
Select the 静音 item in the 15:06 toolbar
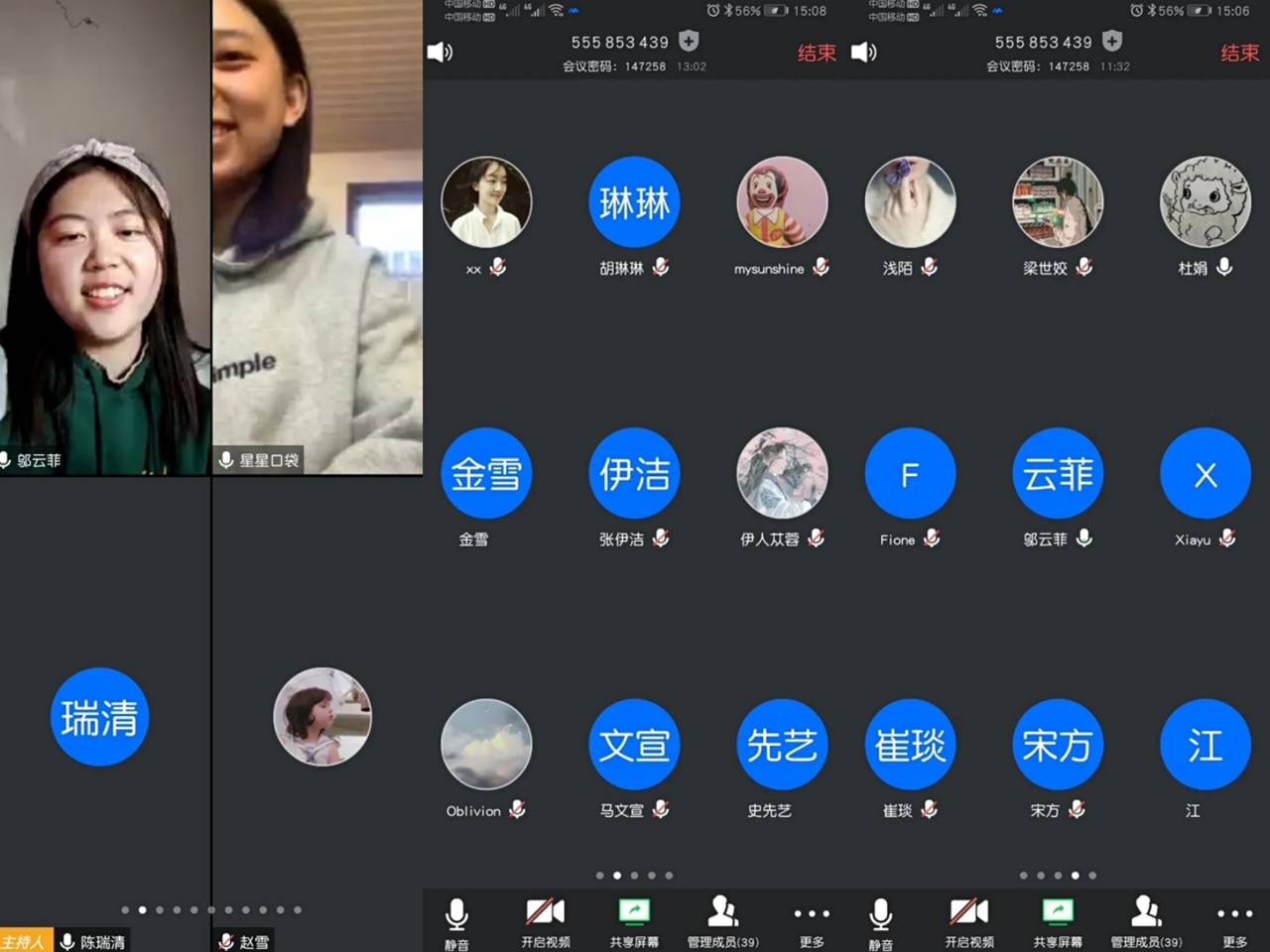[880, 921]
